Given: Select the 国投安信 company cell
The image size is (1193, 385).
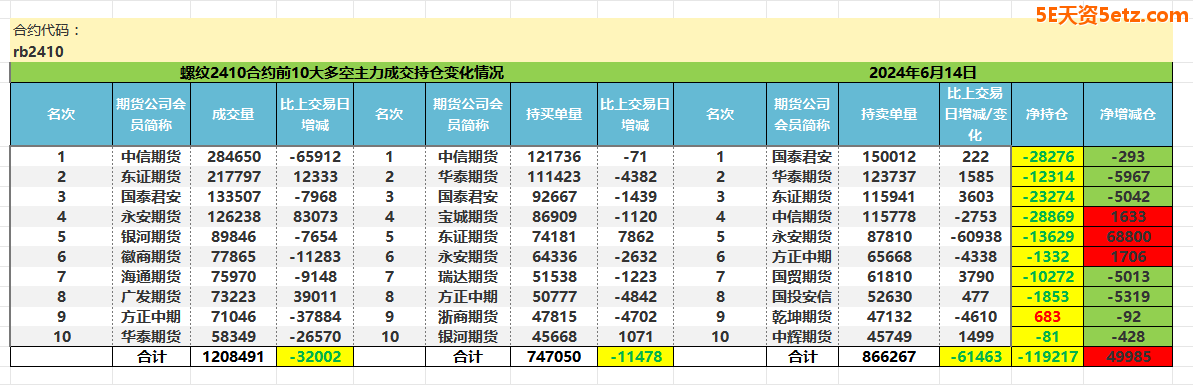Looking at the screenshot, I should [802, 296].
